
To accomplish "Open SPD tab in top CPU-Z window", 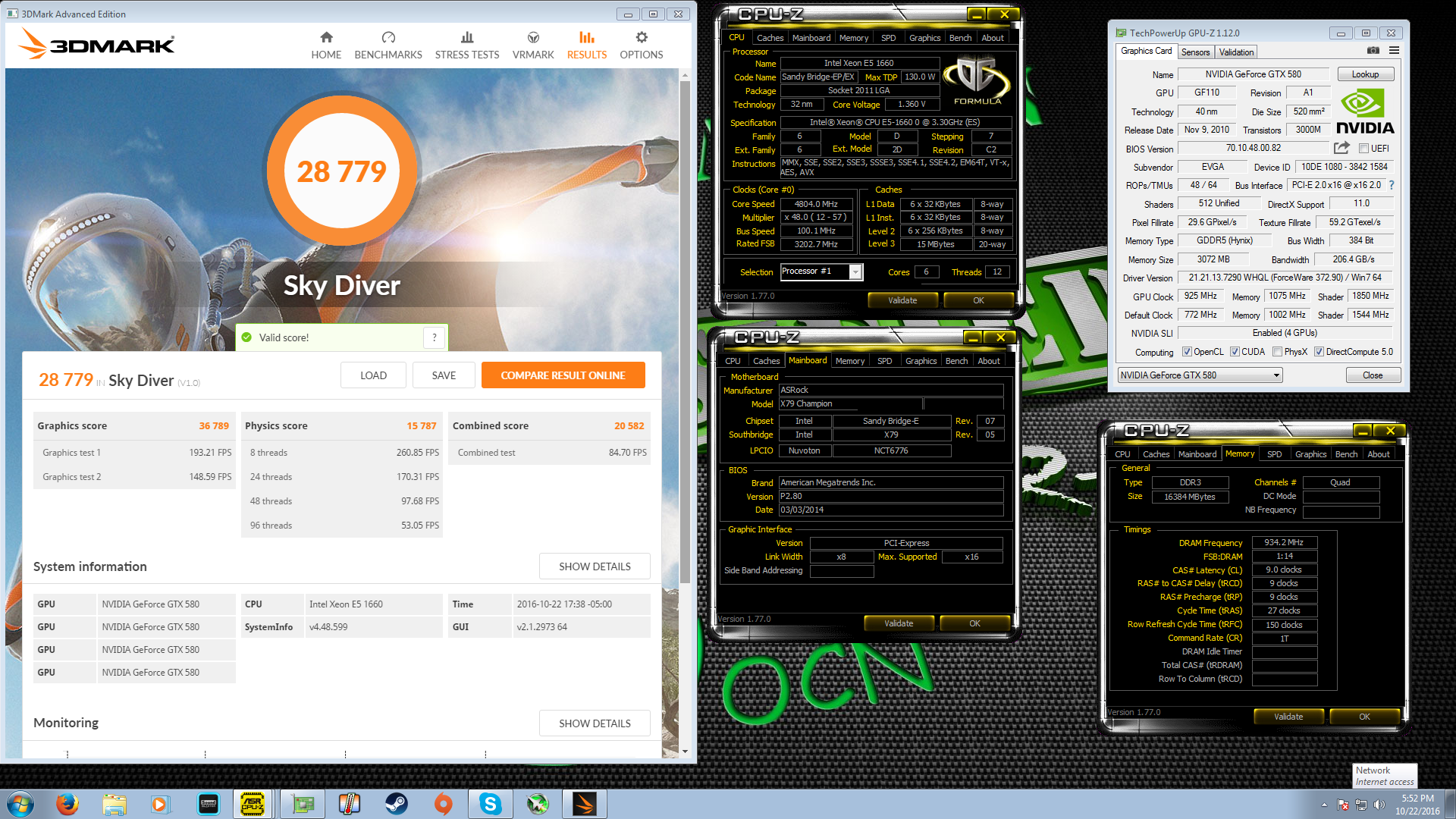I will tap(888, 38).
